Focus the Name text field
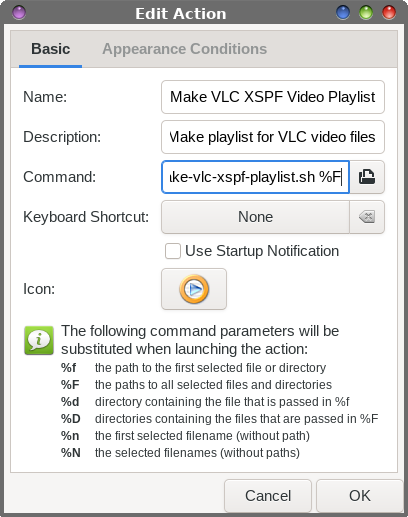 click(273, 97)
